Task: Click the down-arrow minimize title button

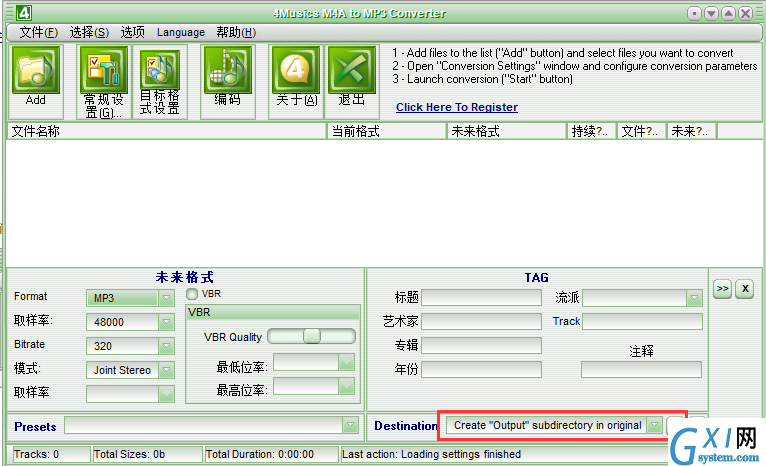Action: click(711, 13)
